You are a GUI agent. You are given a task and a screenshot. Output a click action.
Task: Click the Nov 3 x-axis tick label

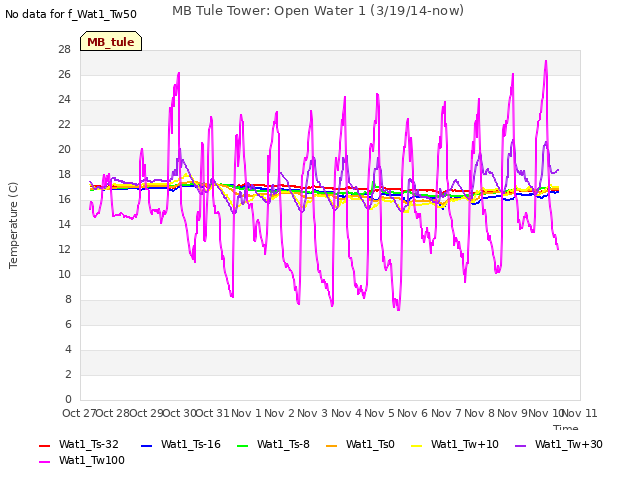point(313,413)
